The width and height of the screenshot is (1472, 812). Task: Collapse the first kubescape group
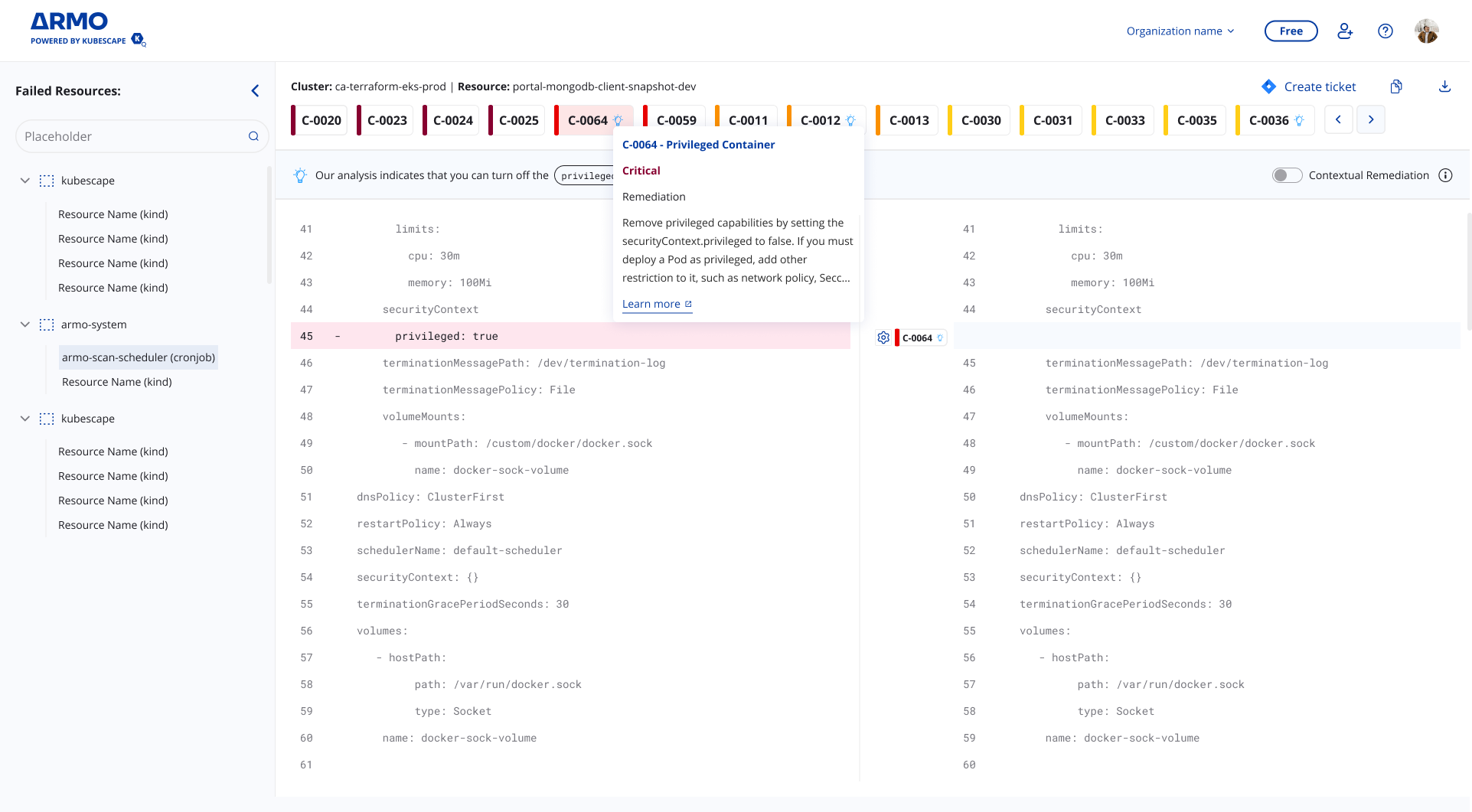[24, 181]
